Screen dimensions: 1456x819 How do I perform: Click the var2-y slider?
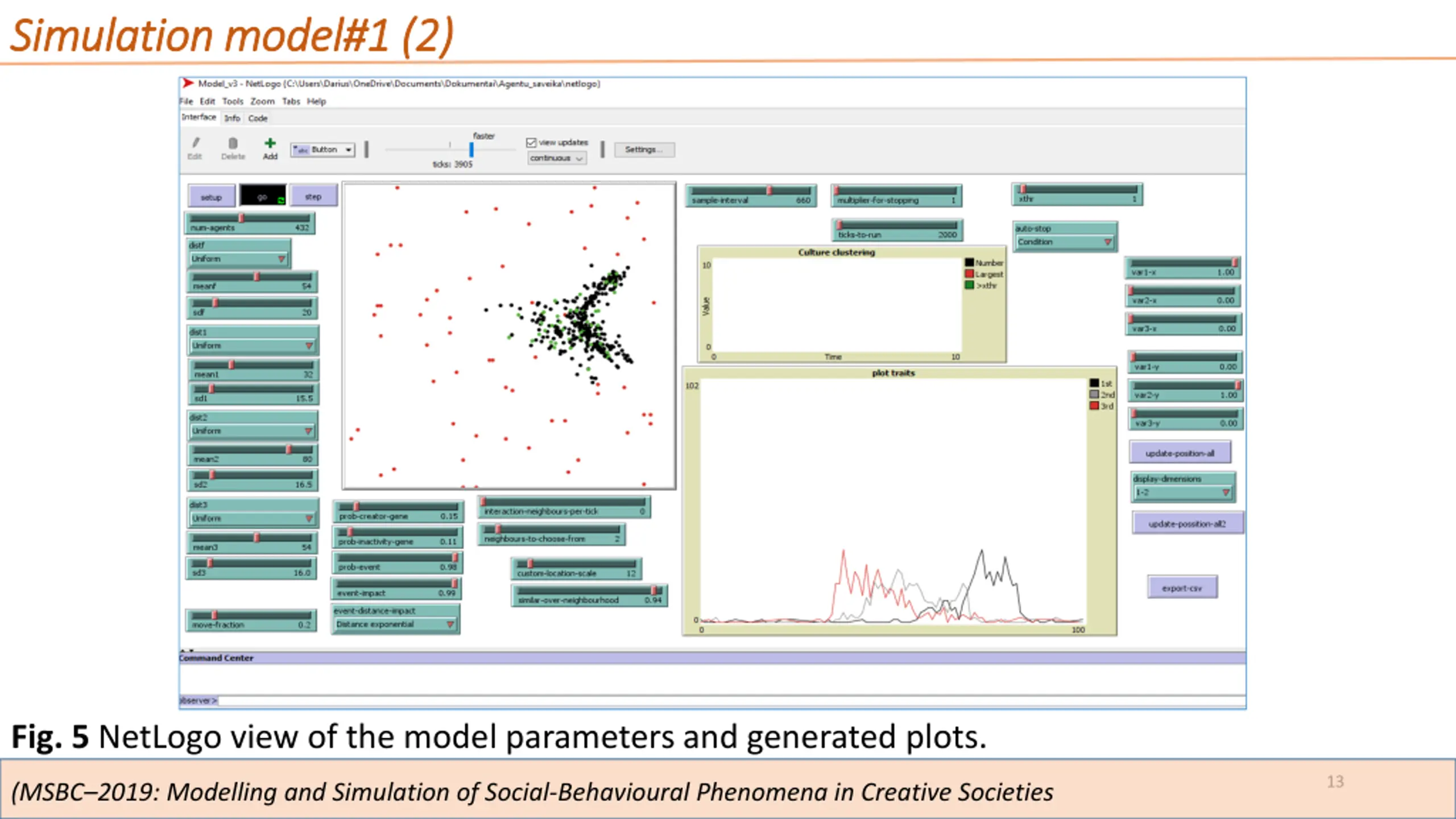tap(1186, 390)
